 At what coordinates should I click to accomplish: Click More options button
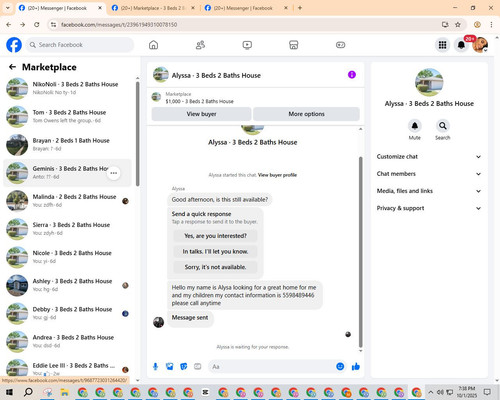pos(306,114)
